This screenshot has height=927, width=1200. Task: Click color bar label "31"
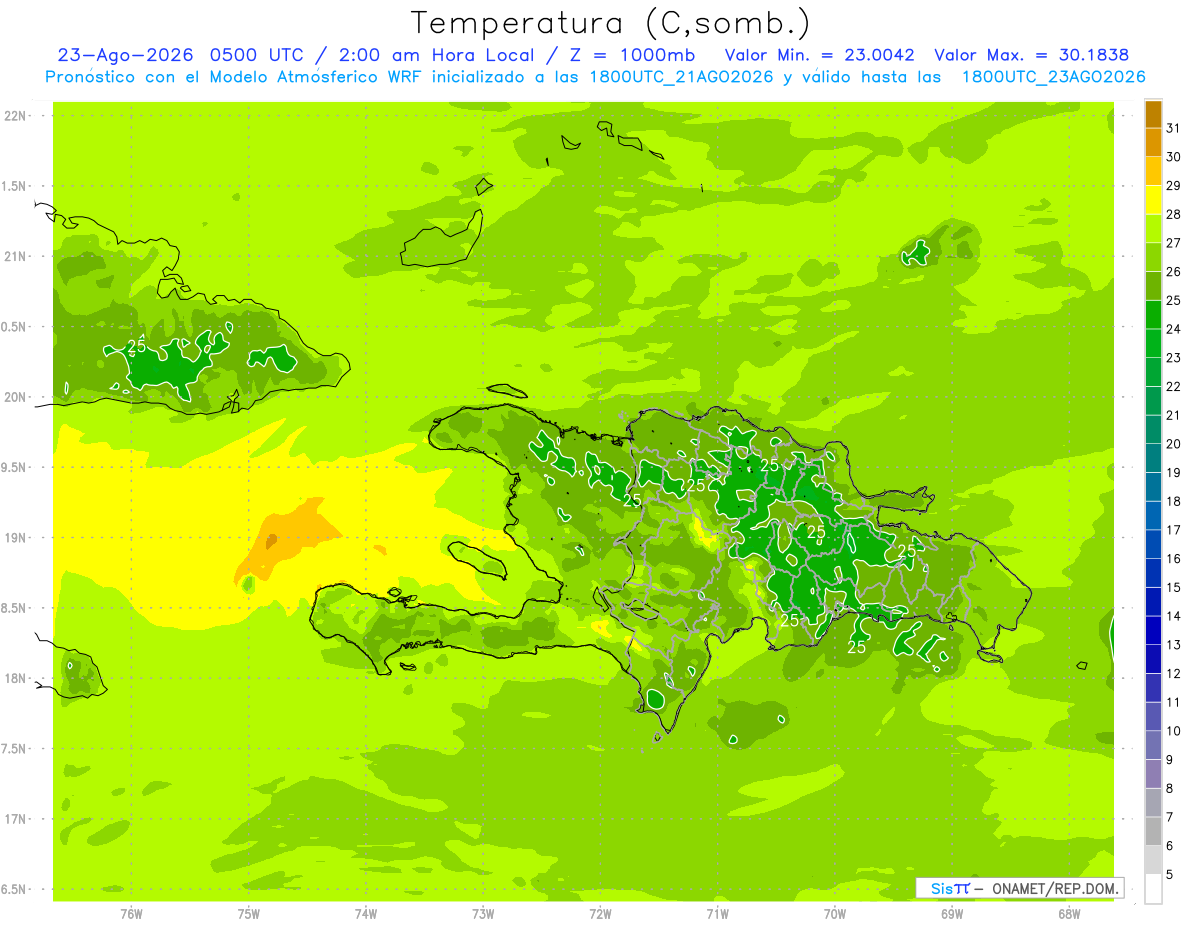click(x=1174, y=128)
